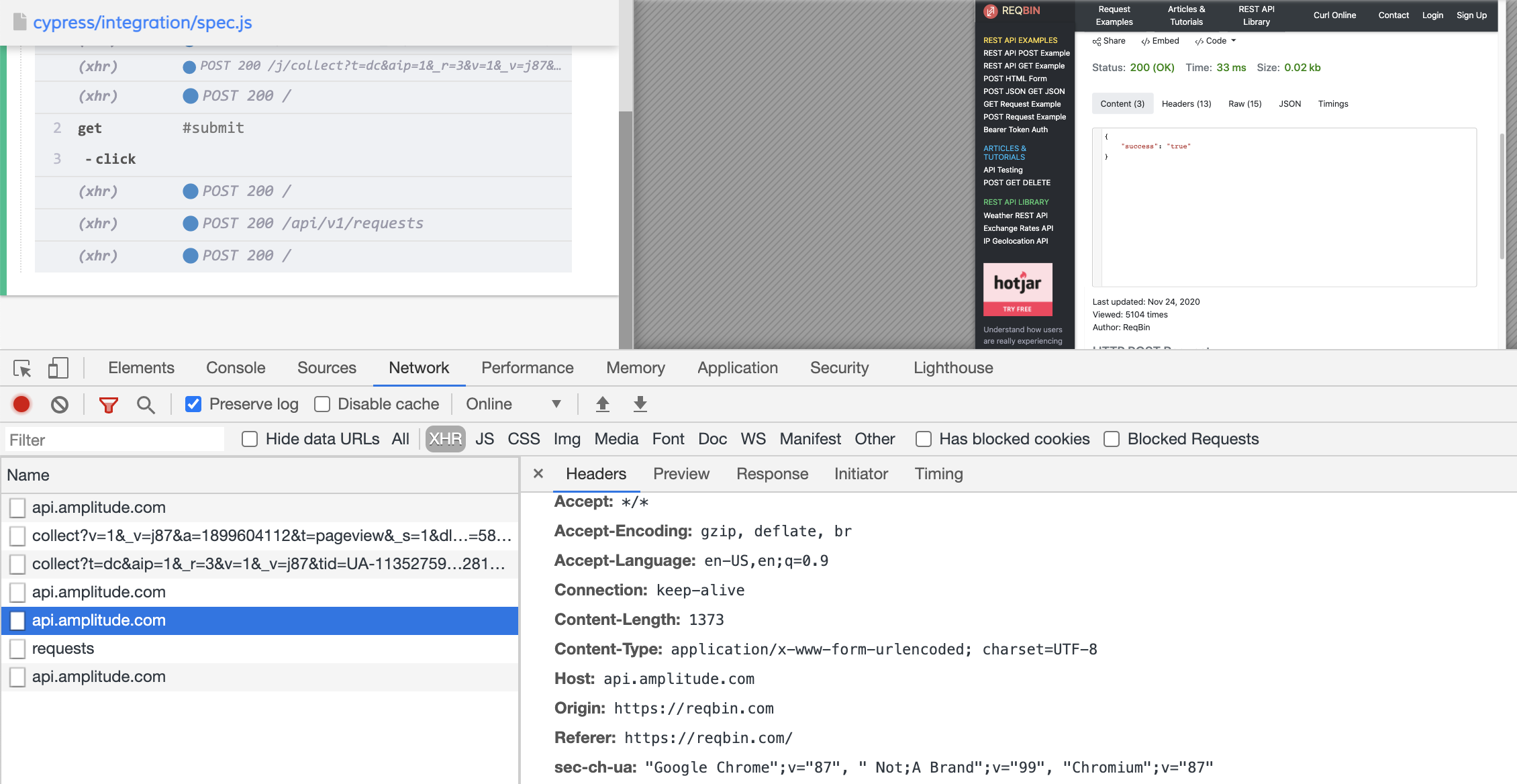The height and width of the screenshot is (784, 1517).
Task: Open the Timing tab for the request
Action: pyautogui.click(x=938, y=474)
